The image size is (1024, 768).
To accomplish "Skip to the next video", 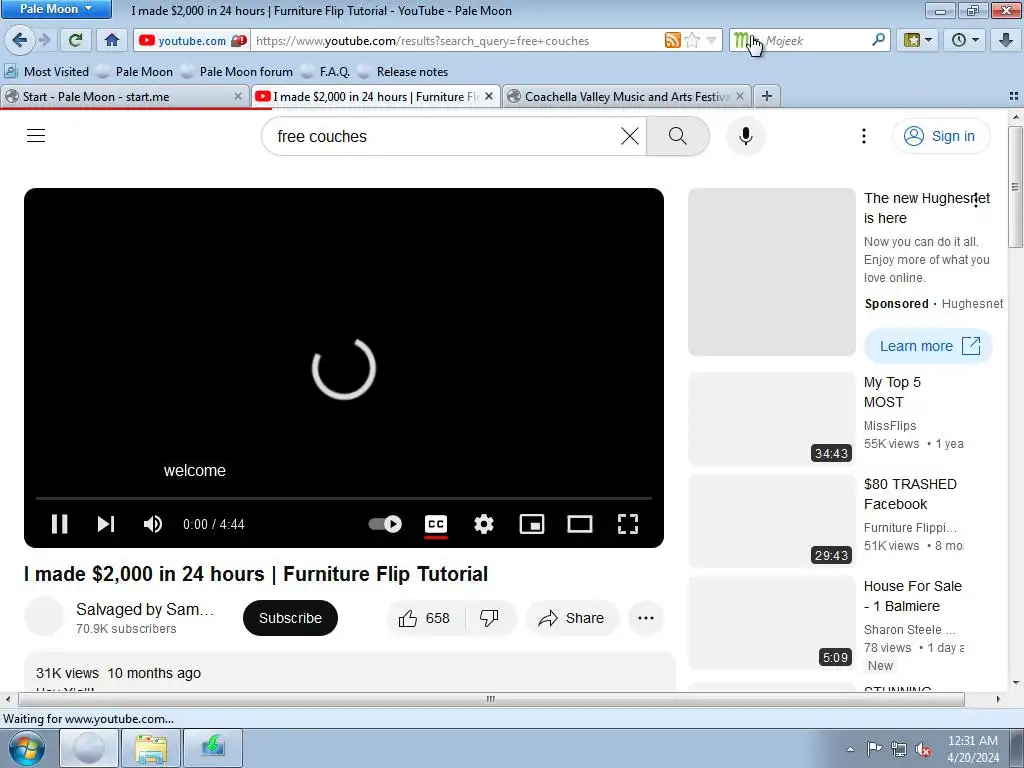I will click(106, 524).
